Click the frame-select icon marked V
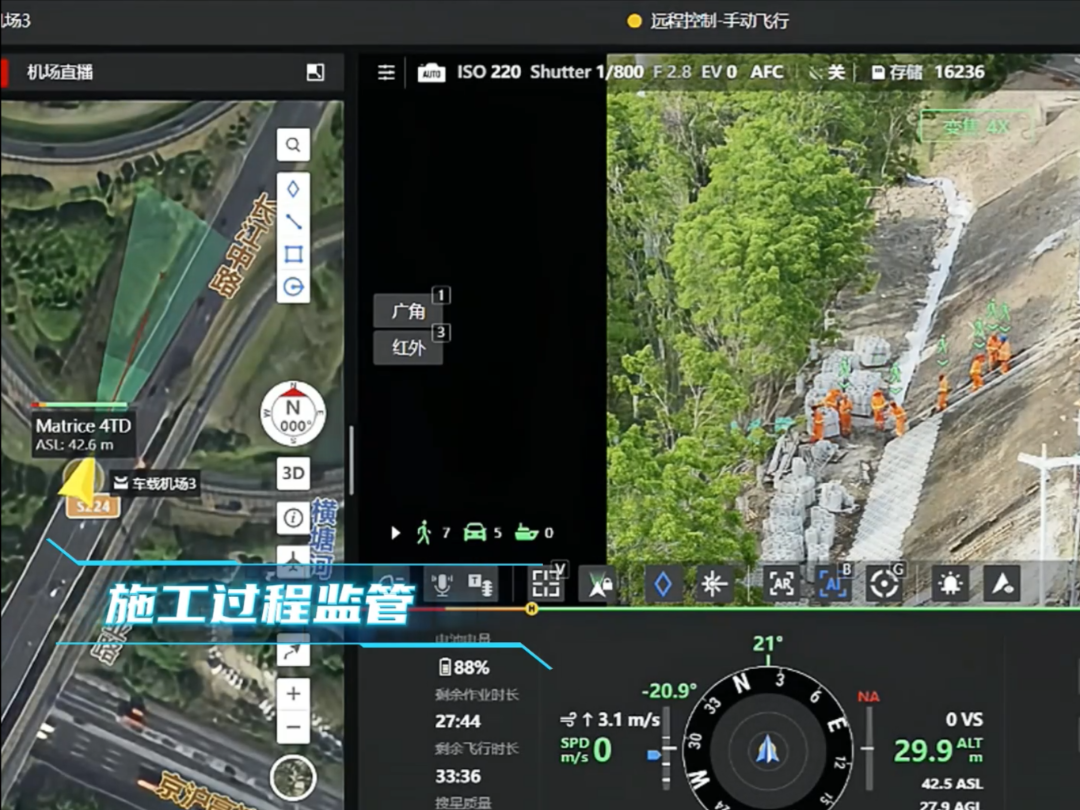Image resolution: width=1080 pixels, height=810 pixels. pos(546,584)
